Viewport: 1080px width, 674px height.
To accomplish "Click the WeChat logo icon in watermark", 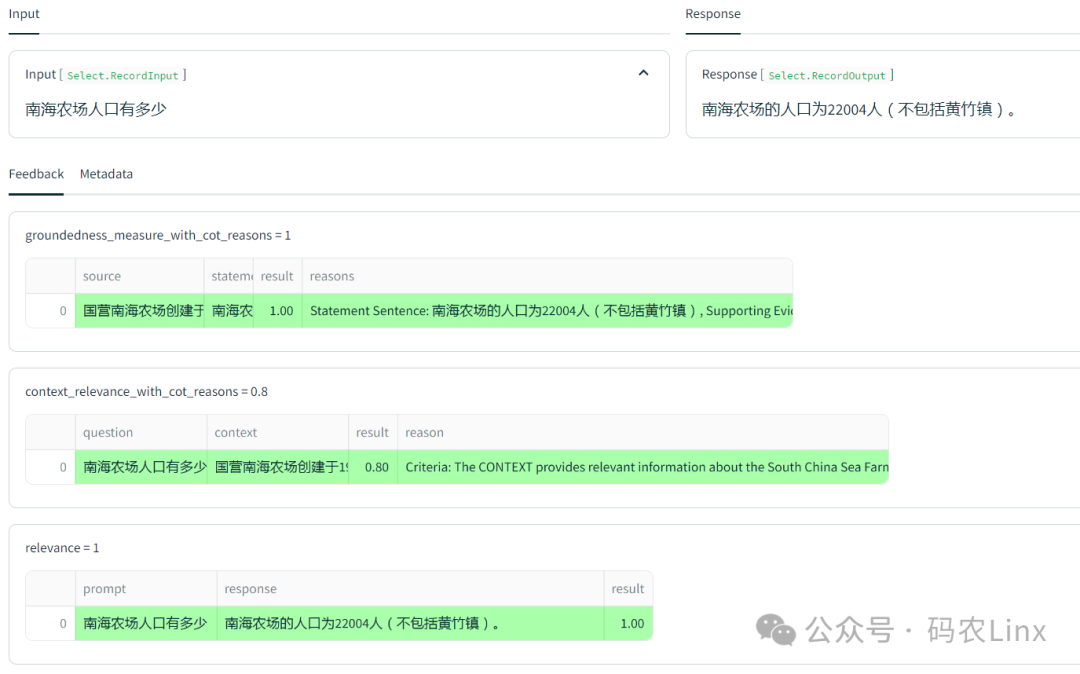I will point(776,630).
